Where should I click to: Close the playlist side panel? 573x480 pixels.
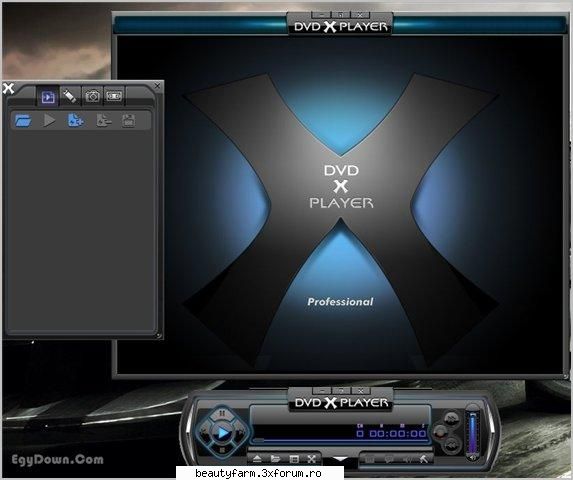pos(158,86)
